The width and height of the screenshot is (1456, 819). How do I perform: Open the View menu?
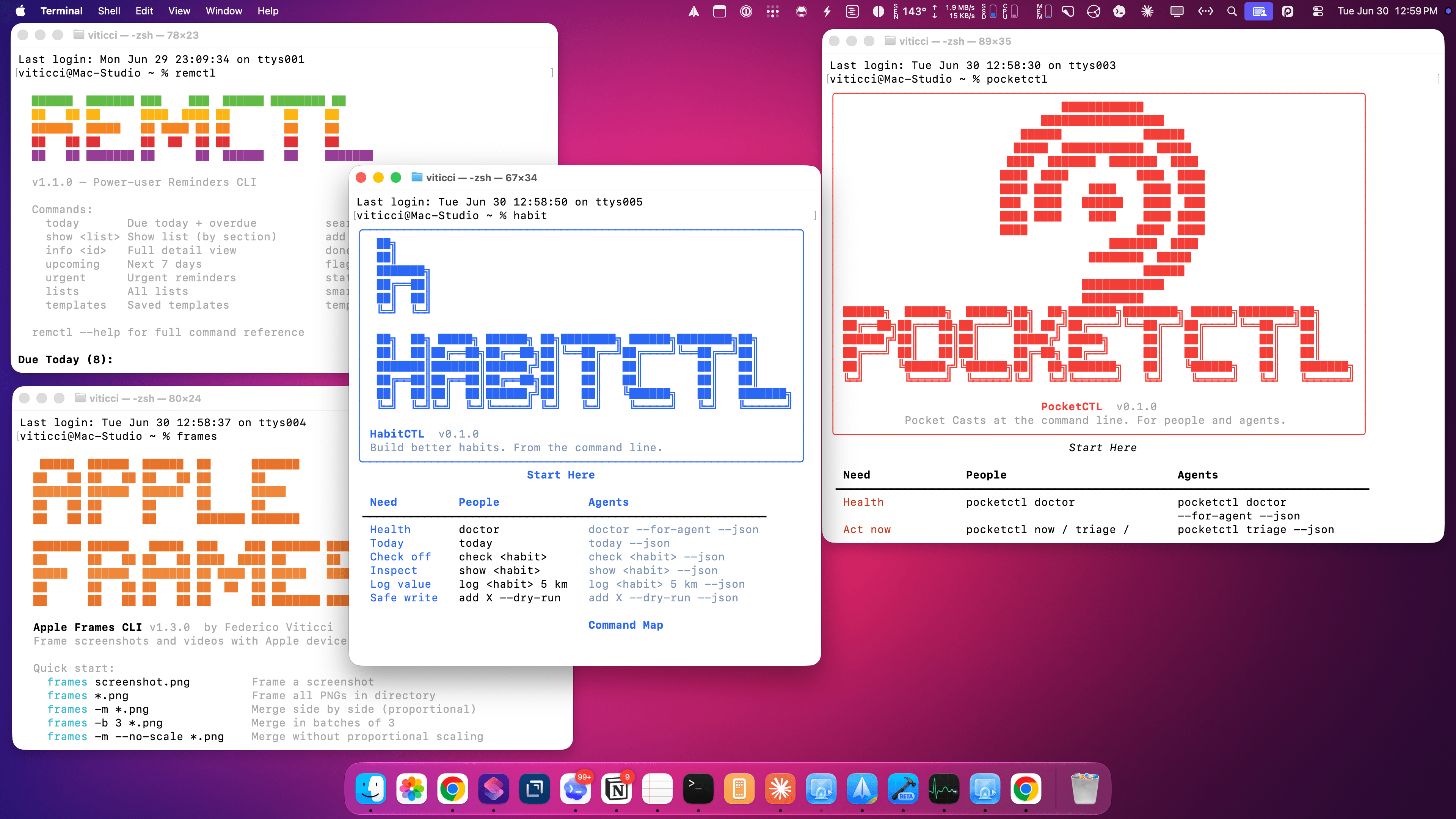click(179, 11)
